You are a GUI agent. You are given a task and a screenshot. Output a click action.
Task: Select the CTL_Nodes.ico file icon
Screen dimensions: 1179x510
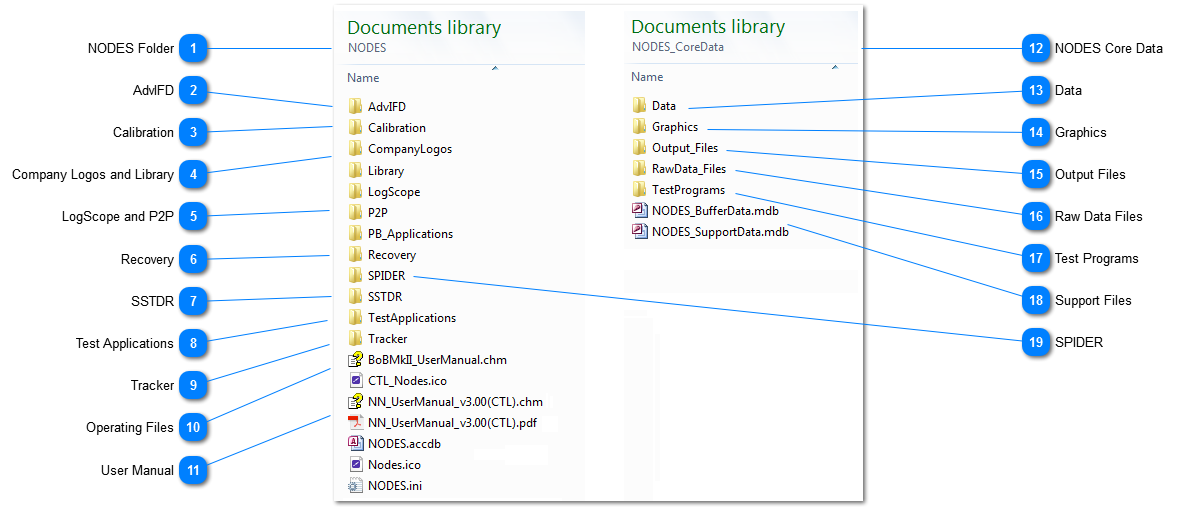[x=356, y=381]
